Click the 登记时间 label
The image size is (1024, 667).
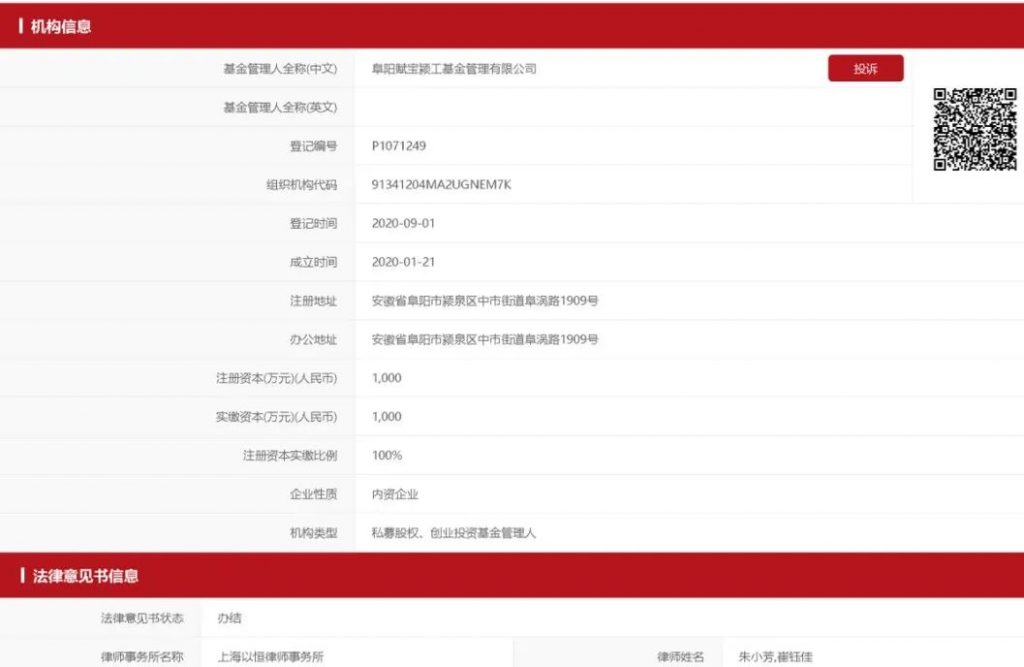pos(313,223)
